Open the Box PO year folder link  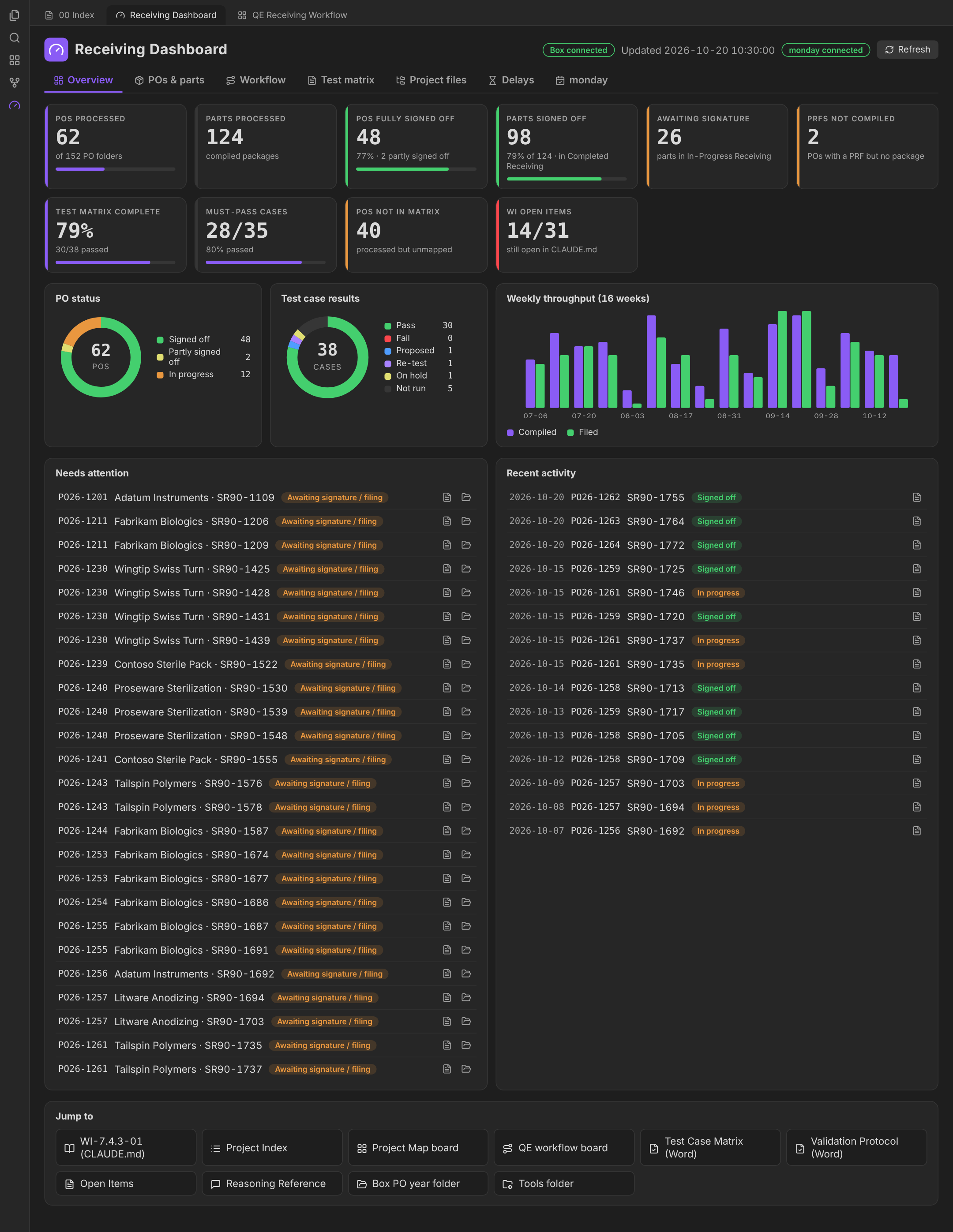417,1183
